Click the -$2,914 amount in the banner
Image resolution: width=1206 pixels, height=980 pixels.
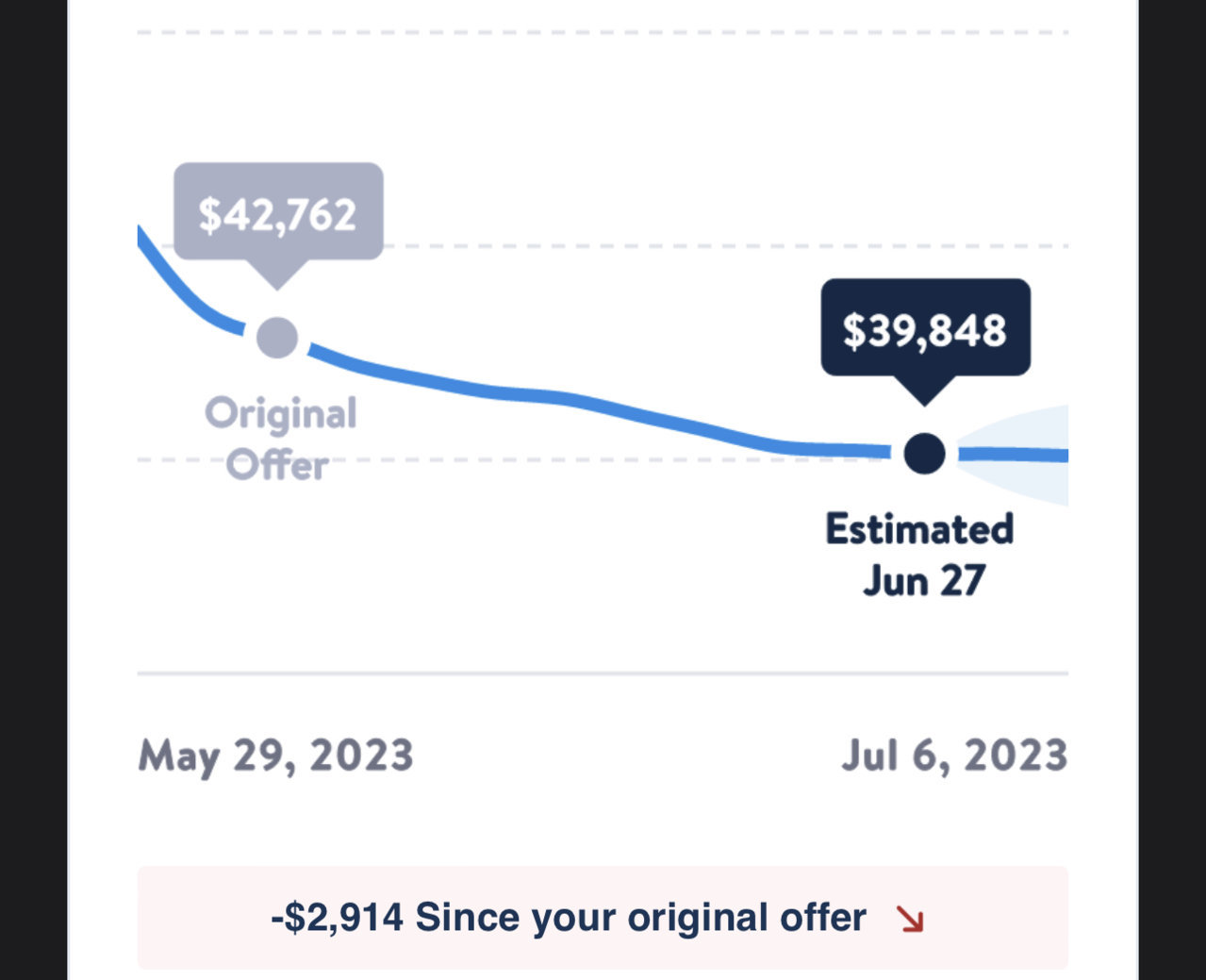(x=337, y=918)
